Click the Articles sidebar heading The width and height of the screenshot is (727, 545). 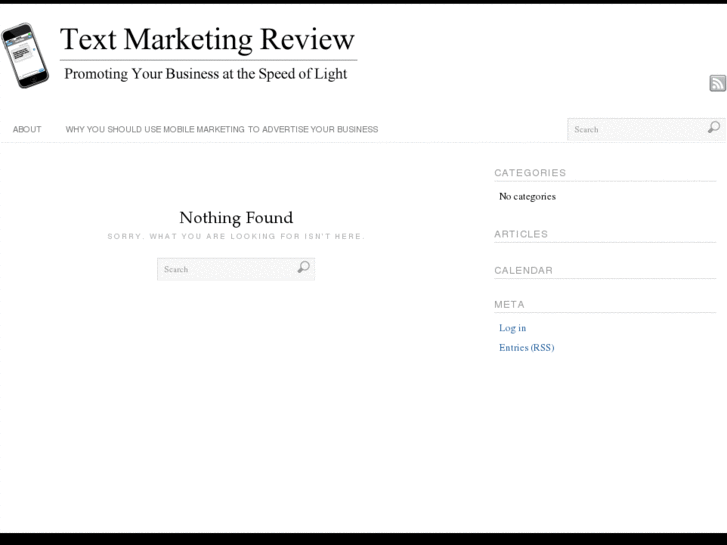pyautogui.click(x=521, y=234)
